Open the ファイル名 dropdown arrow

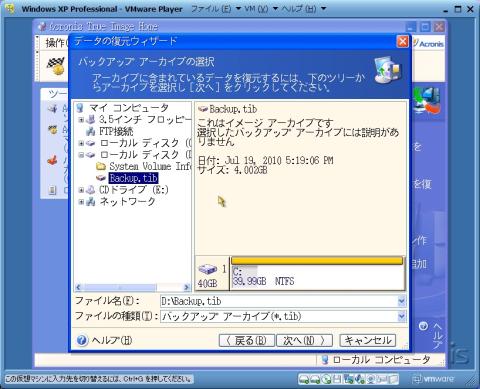402,301
